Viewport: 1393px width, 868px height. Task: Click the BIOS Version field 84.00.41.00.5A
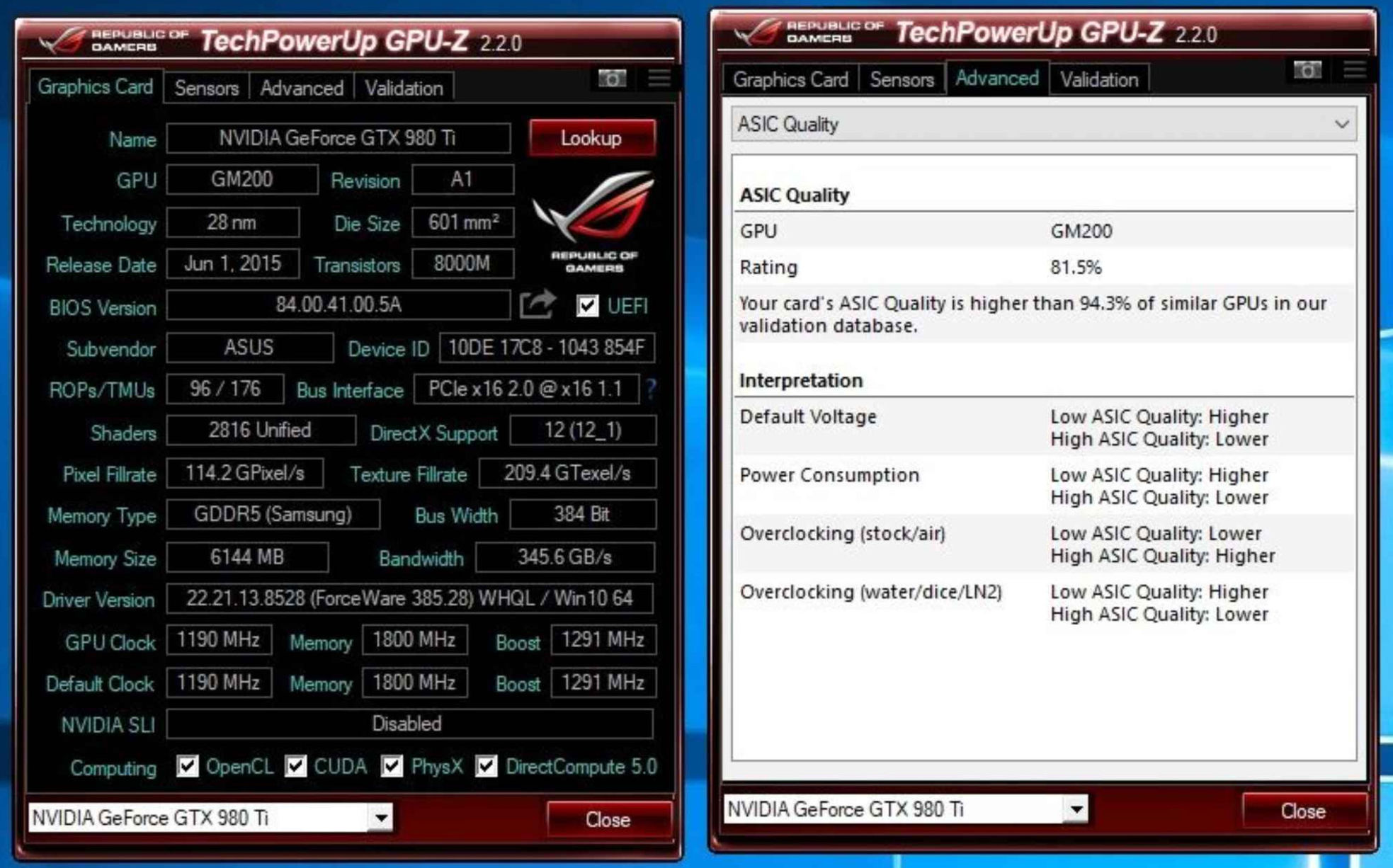click(338, 305)
